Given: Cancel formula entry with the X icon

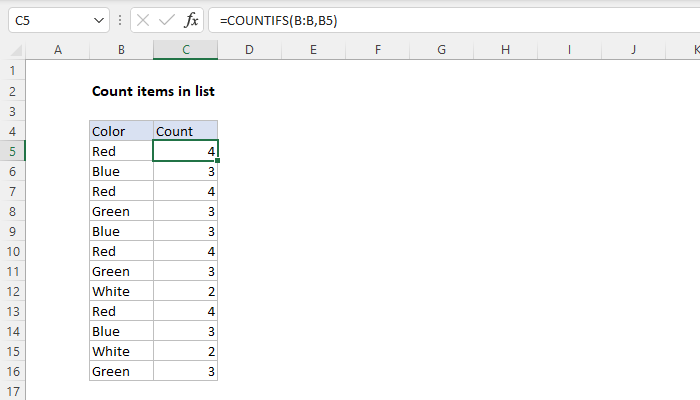Looking at the screenshot, I should 143,21.
